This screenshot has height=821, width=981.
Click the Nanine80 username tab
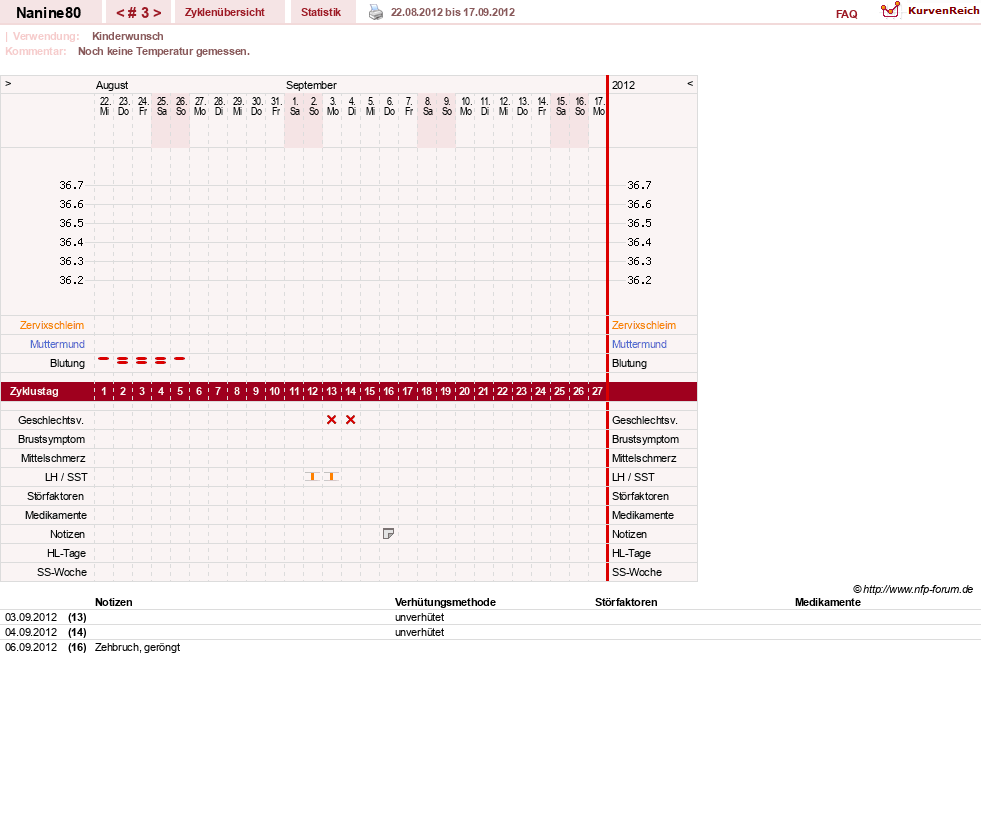tap(49, 13)
